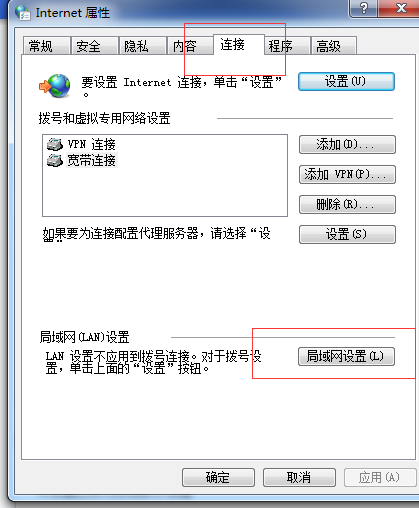Open the 内容 tab

tap(190, 46)
